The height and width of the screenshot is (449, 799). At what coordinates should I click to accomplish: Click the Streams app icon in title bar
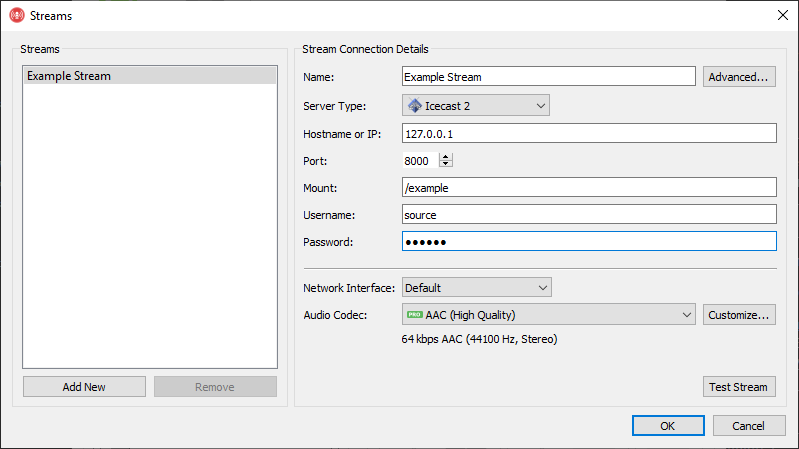coord(16,16)
